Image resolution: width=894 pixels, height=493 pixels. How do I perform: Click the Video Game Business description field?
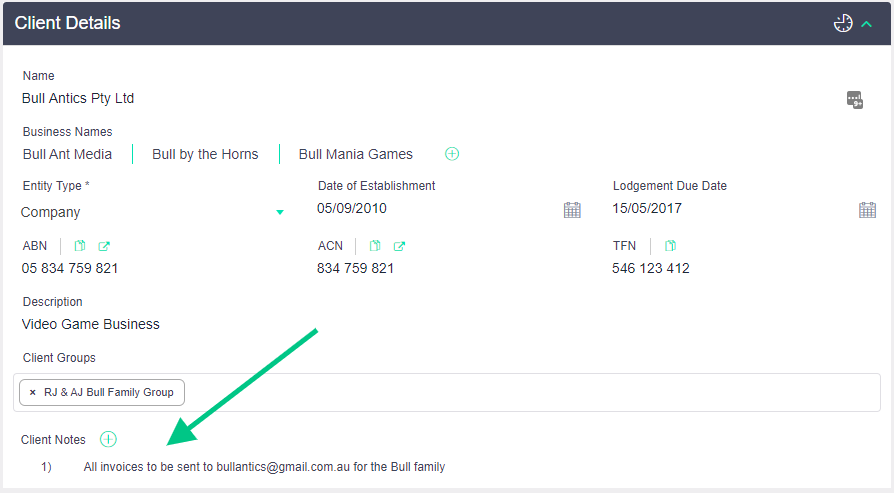point(91,324)
